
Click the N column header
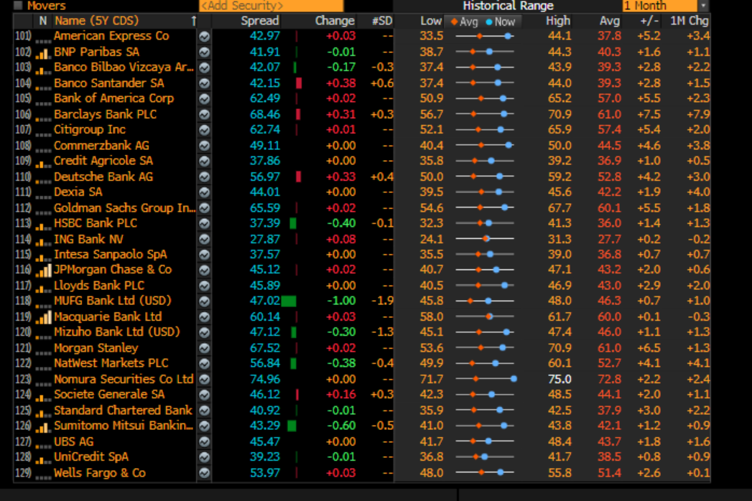click(43, 21)
